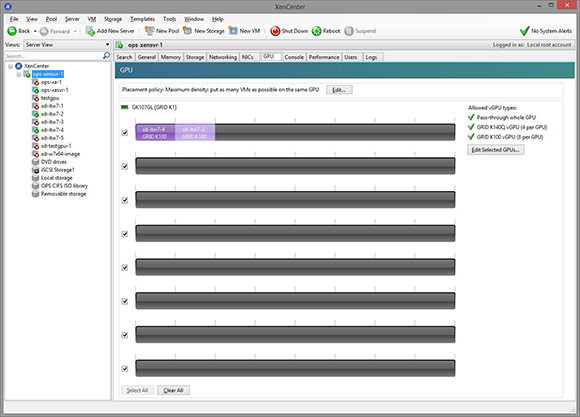Viewport: 580px width, 417px height.
Task: Click the testgpu VM icon
Action: click(x=36, y=98)
